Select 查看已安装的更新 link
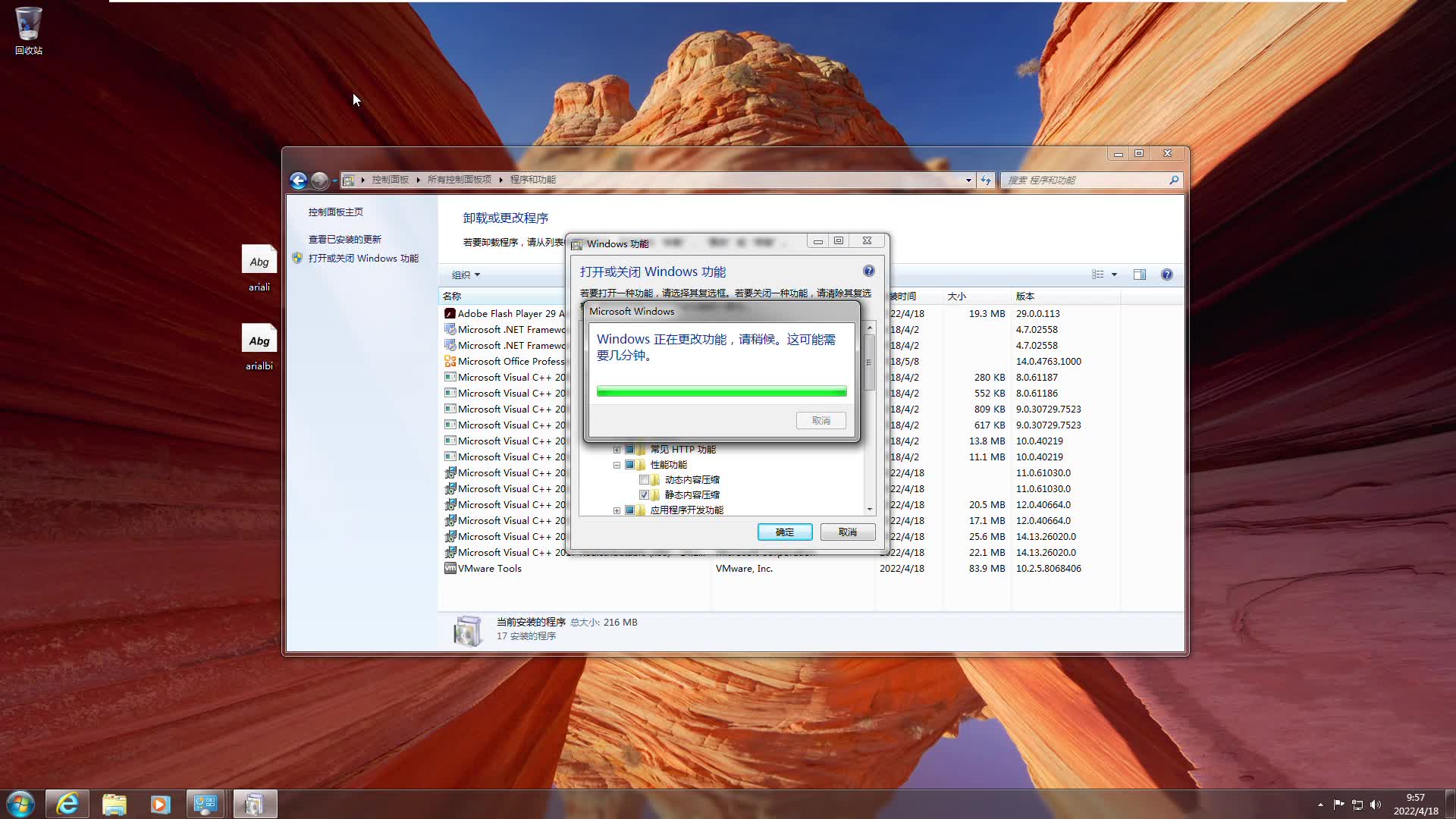This screenshot has width=1456, height=819. coord(345,239)
